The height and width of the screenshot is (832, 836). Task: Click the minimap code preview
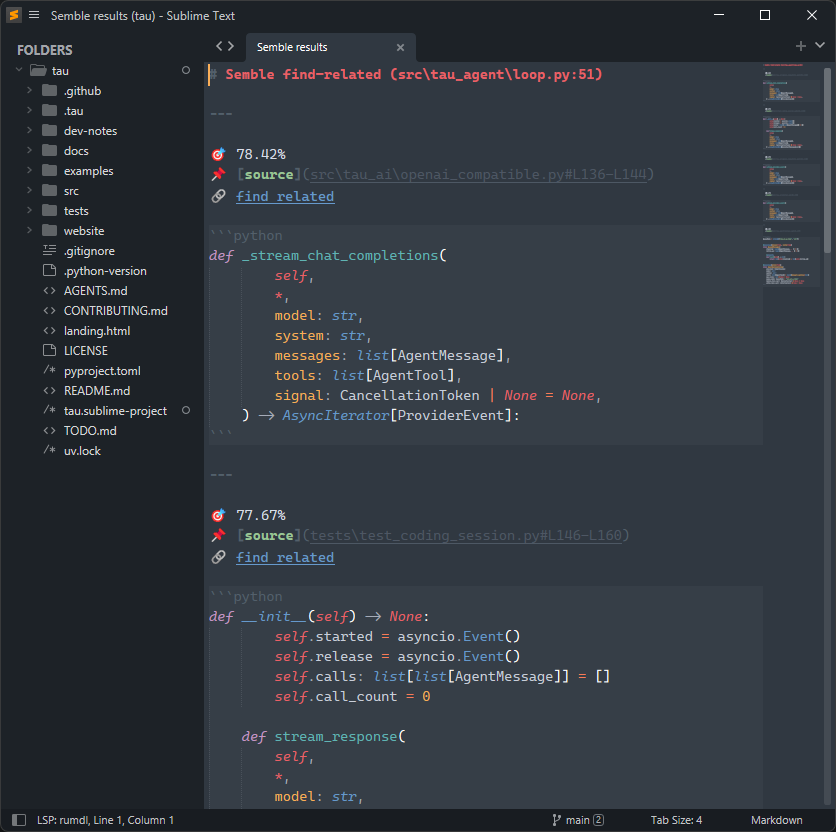pyautogui.click(x=791, y=175)
